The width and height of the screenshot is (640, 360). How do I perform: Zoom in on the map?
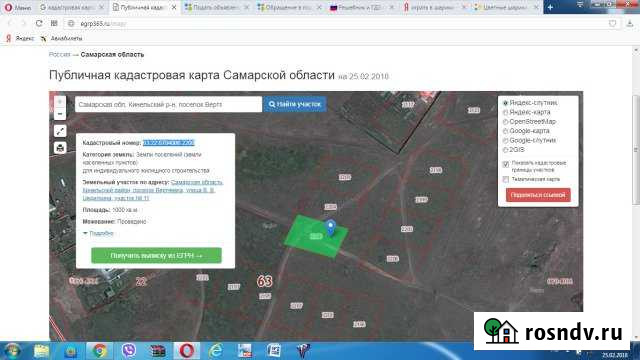click(60, 102)
